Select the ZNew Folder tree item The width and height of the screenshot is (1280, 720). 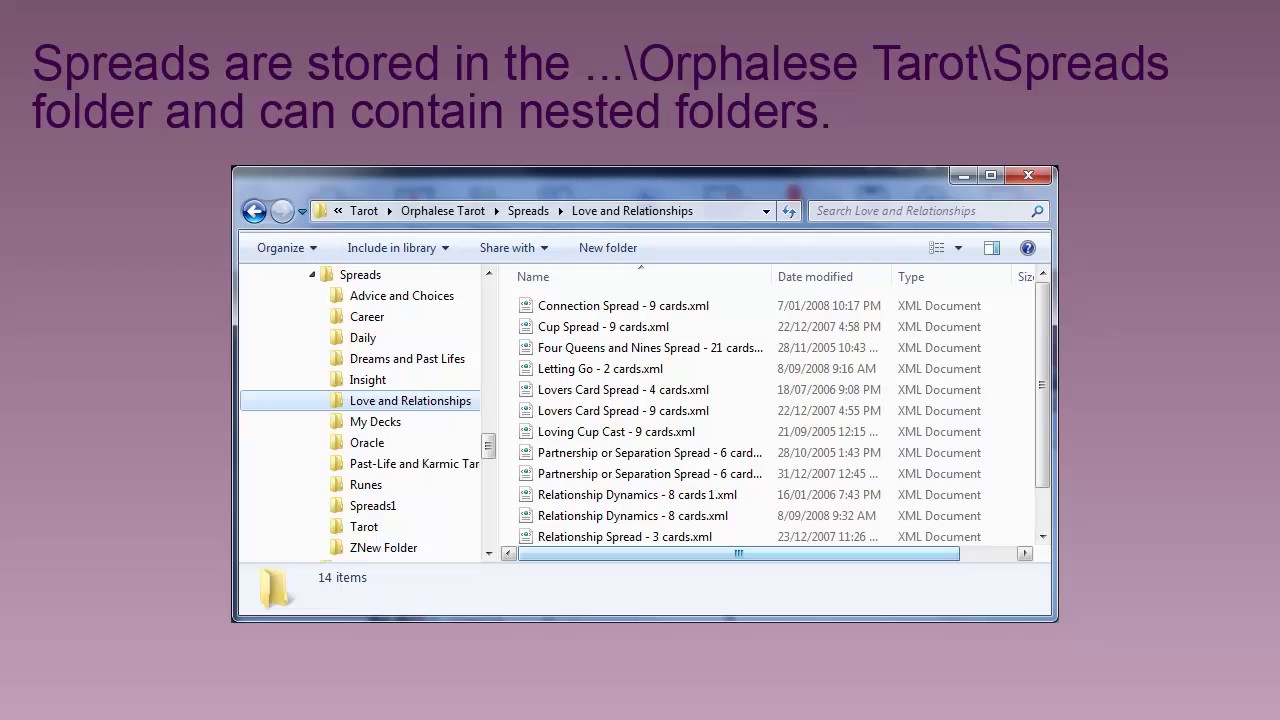point(384,548)
